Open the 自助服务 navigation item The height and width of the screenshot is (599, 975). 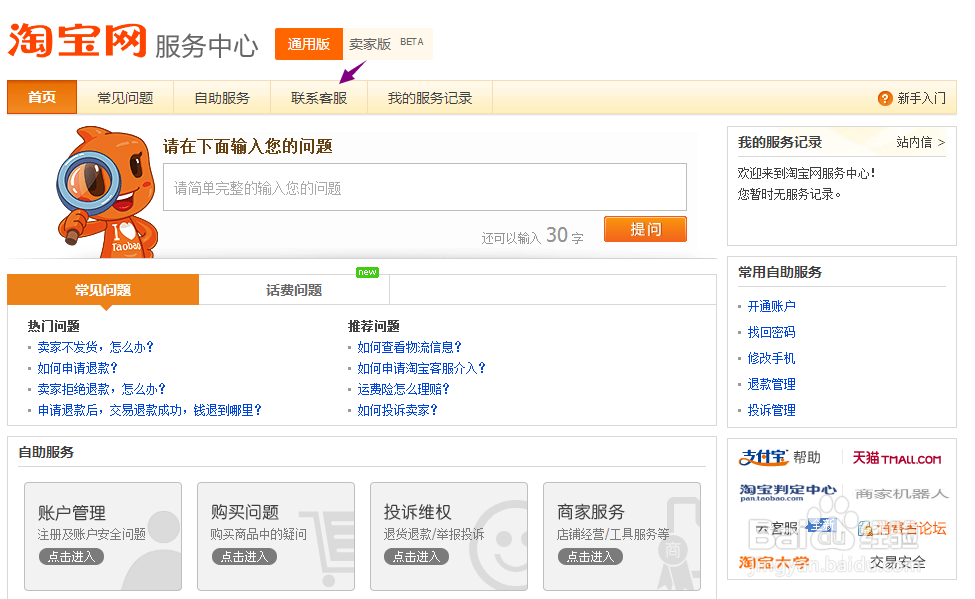[222, 98]
